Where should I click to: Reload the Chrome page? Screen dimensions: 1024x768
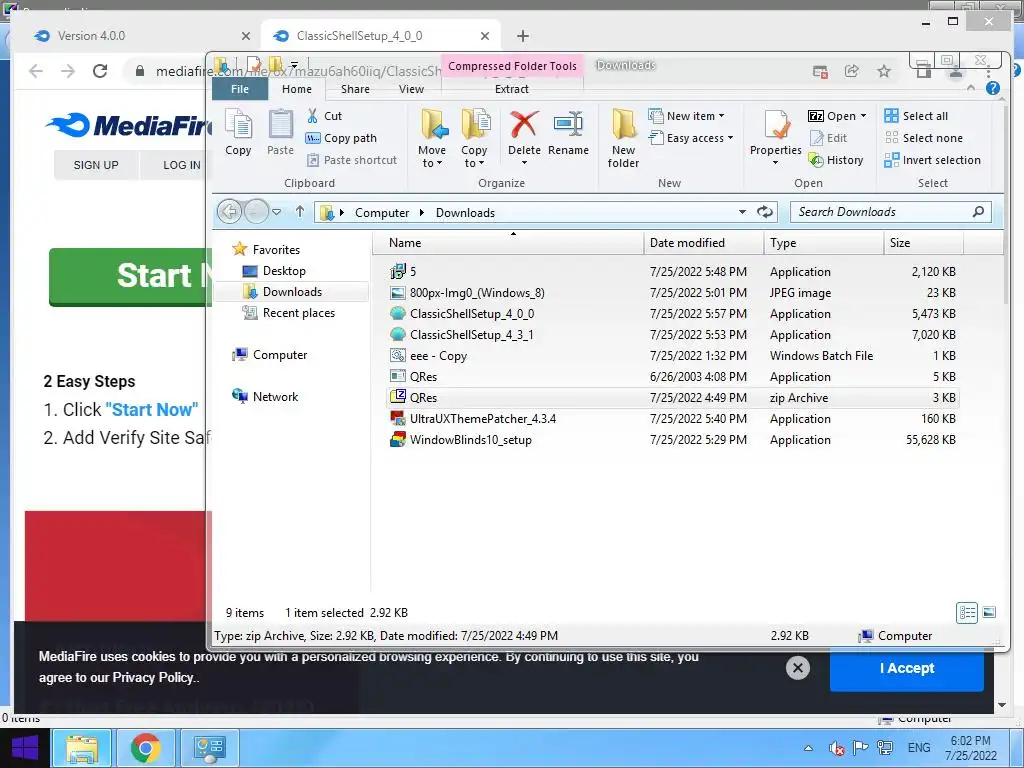[100, 71]
